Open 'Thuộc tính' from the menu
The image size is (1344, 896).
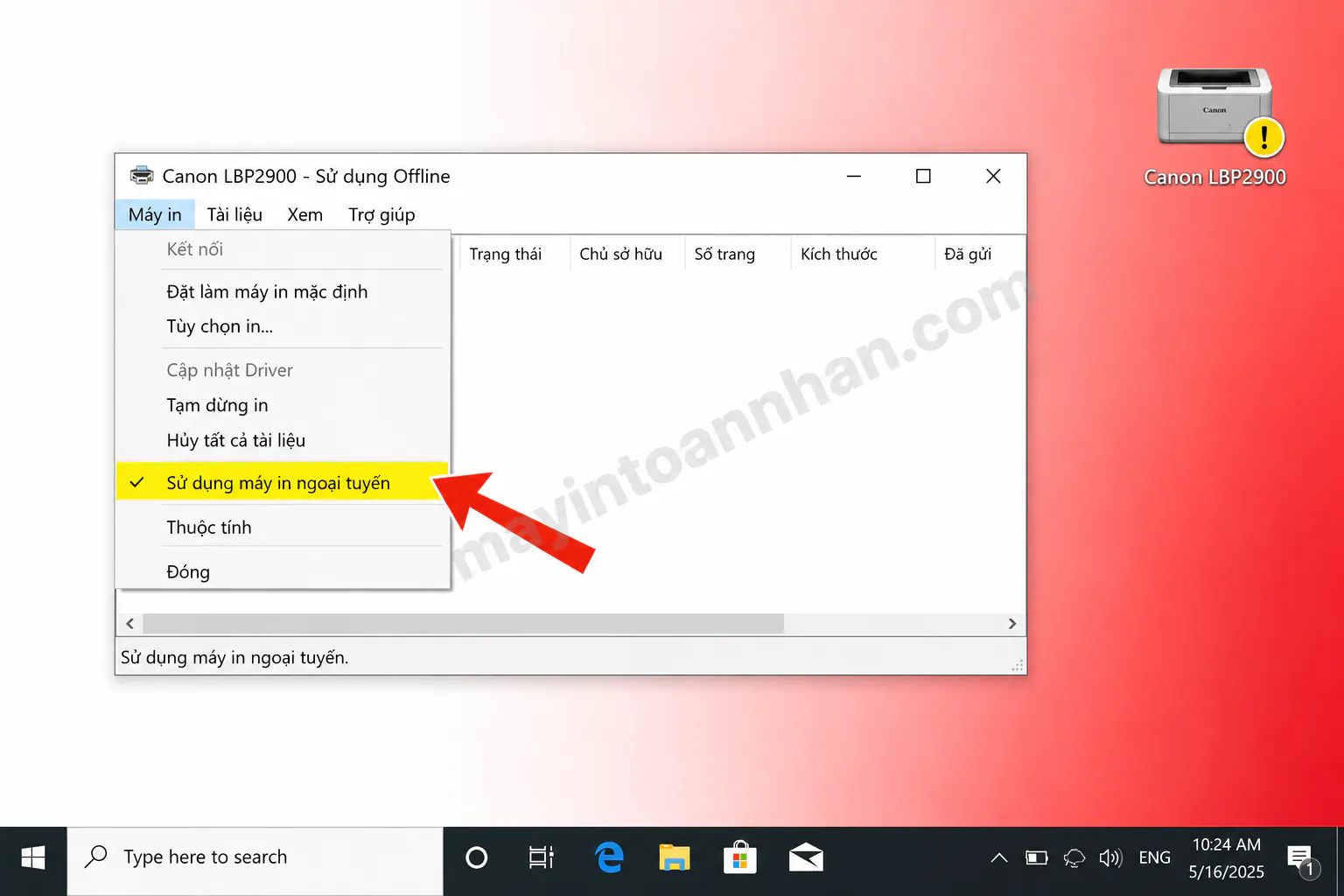[x=282, y=527]
